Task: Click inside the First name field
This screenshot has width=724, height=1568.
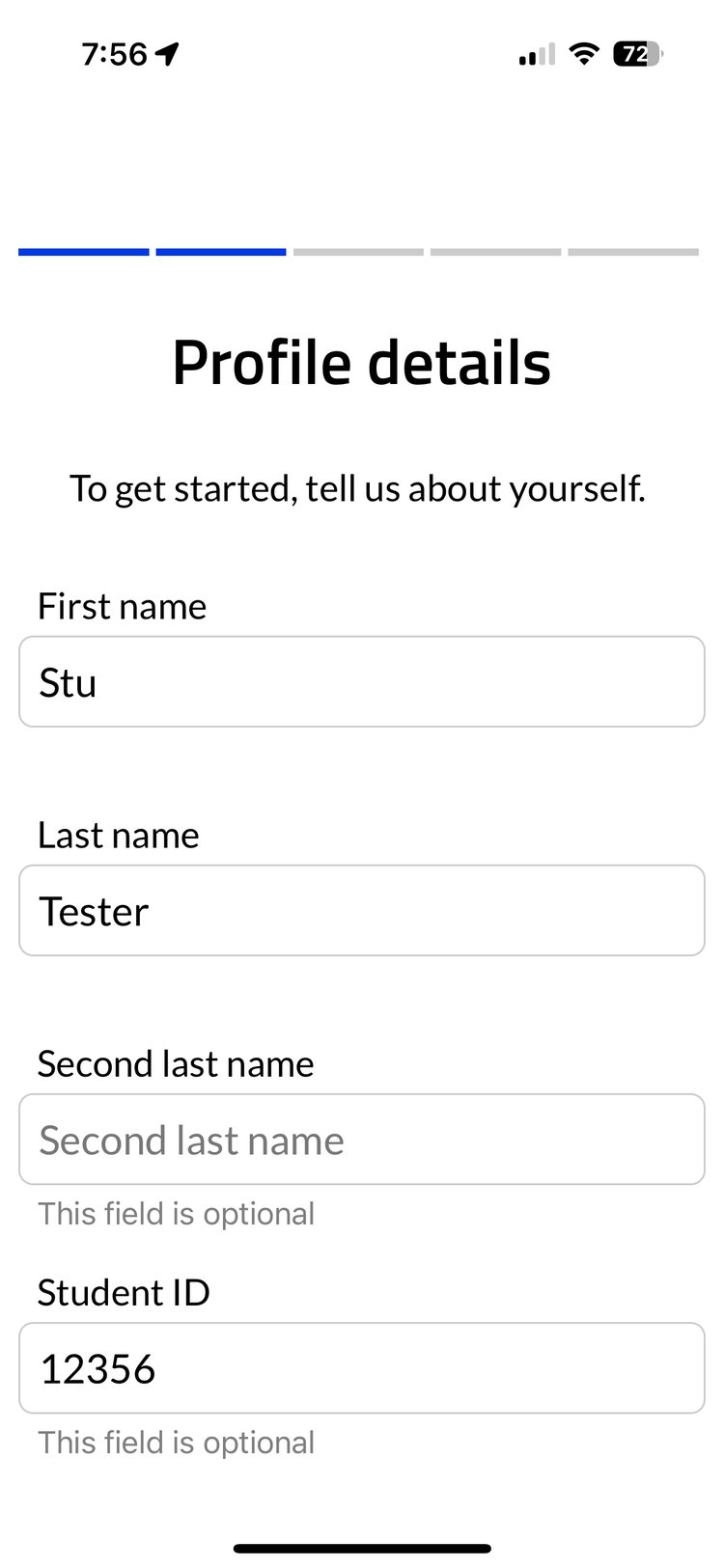Action: point(362,681)
